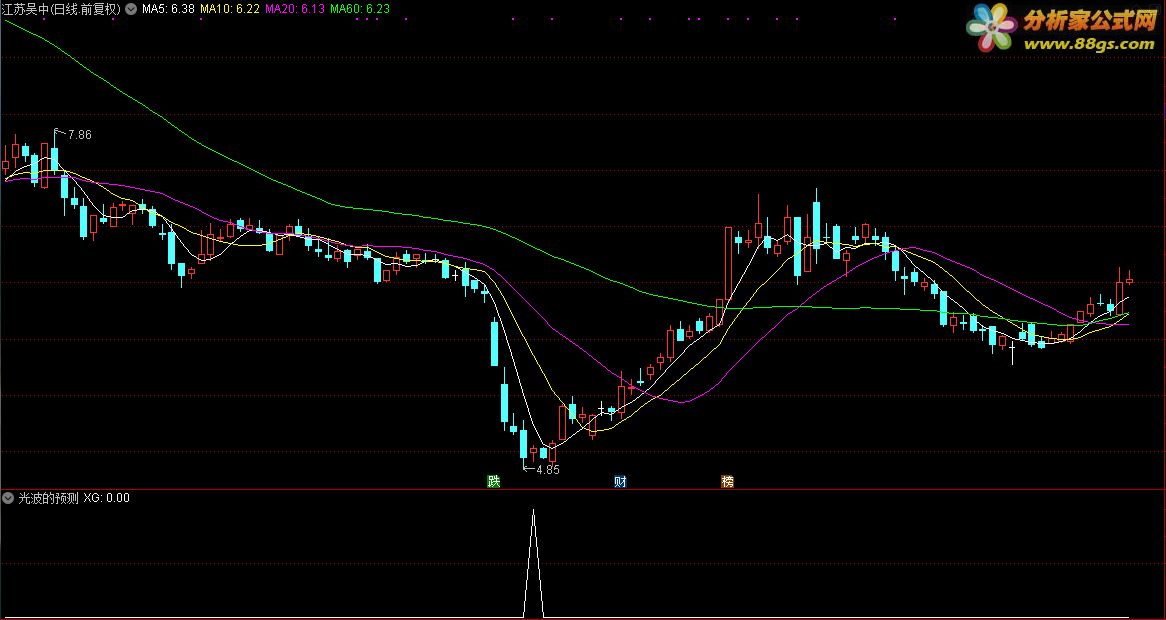Viewport: 1166px width, 620px height.
Task: Click the XG: 0.00 value
Action: [106, 498]
